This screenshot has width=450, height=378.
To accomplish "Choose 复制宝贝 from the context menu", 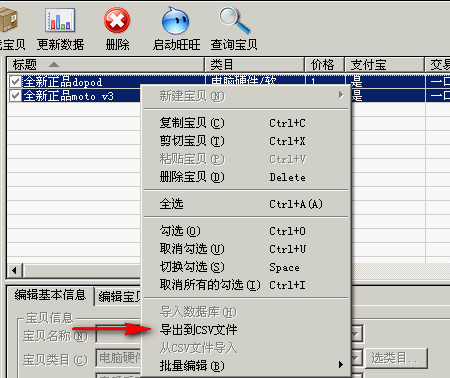I will pyautogui.click(x=246, y=123).
